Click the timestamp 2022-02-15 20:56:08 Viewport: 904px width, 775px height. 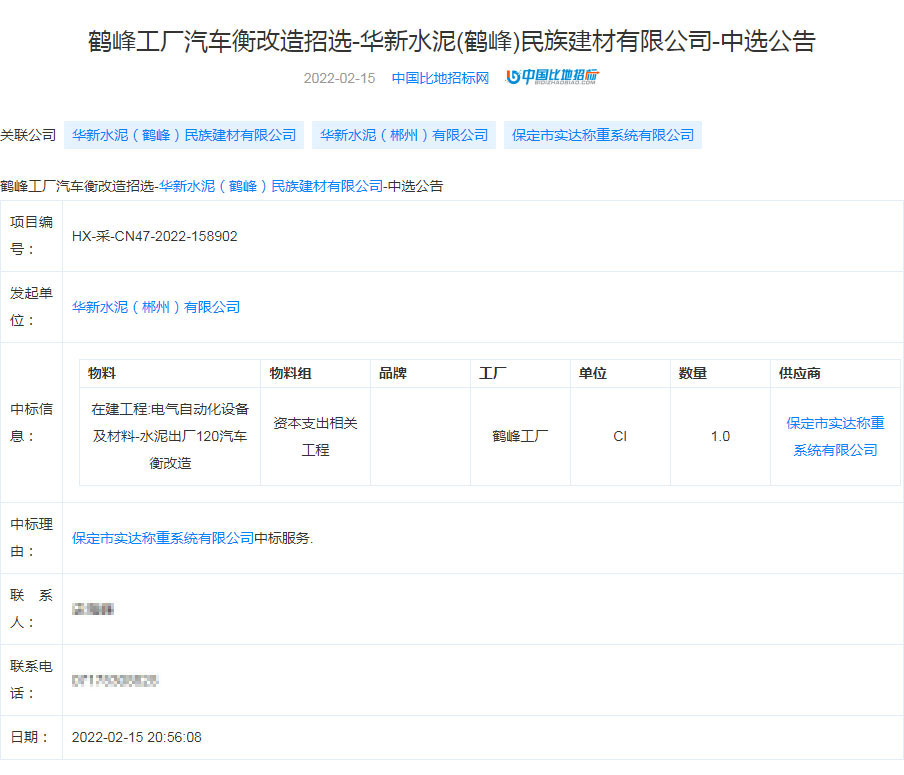tap(137, 737)
